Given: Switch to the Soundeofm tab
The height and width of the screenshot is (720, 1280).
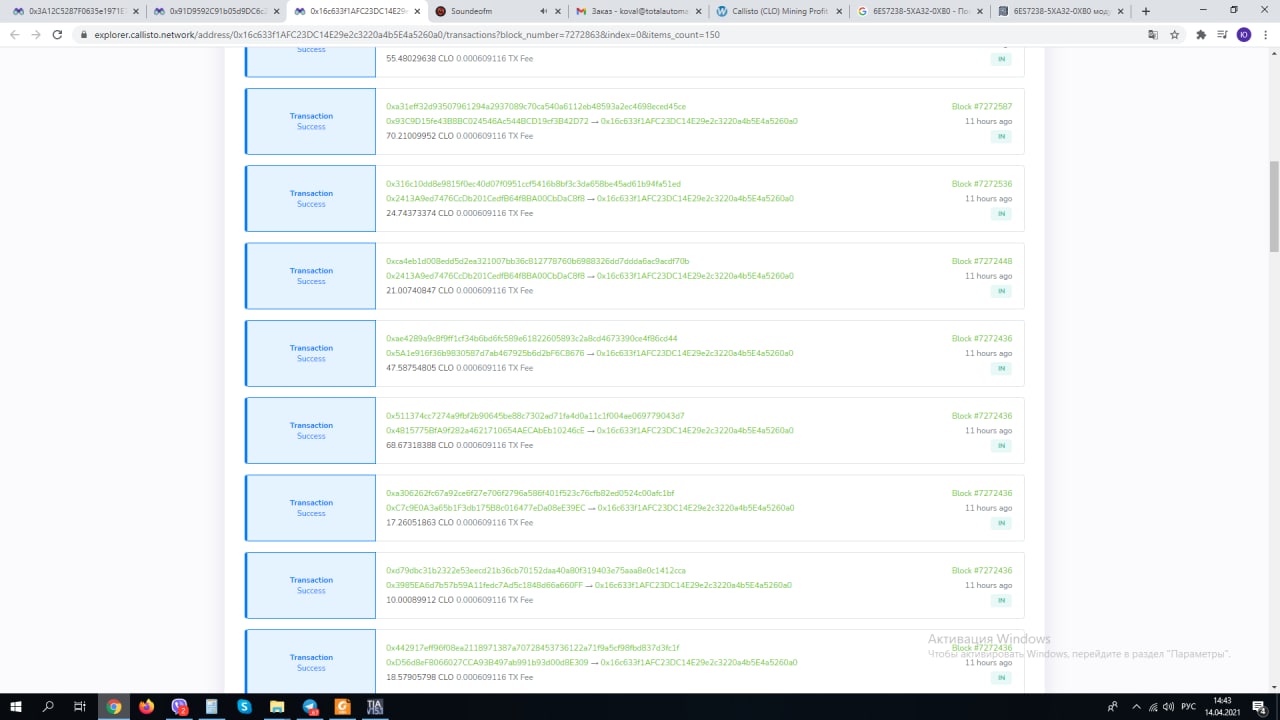Looking at the screenshot, I should pyautogui.click(x=498, y=11).
